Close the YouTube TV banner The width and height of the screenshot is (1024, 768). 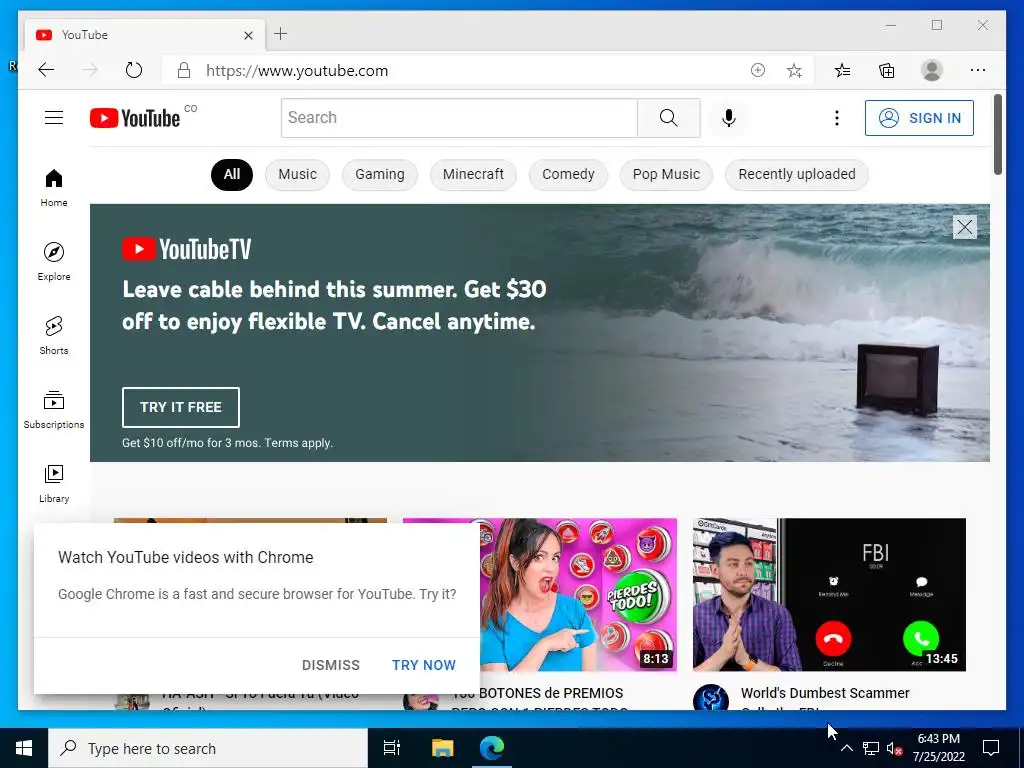pos(965,227)
